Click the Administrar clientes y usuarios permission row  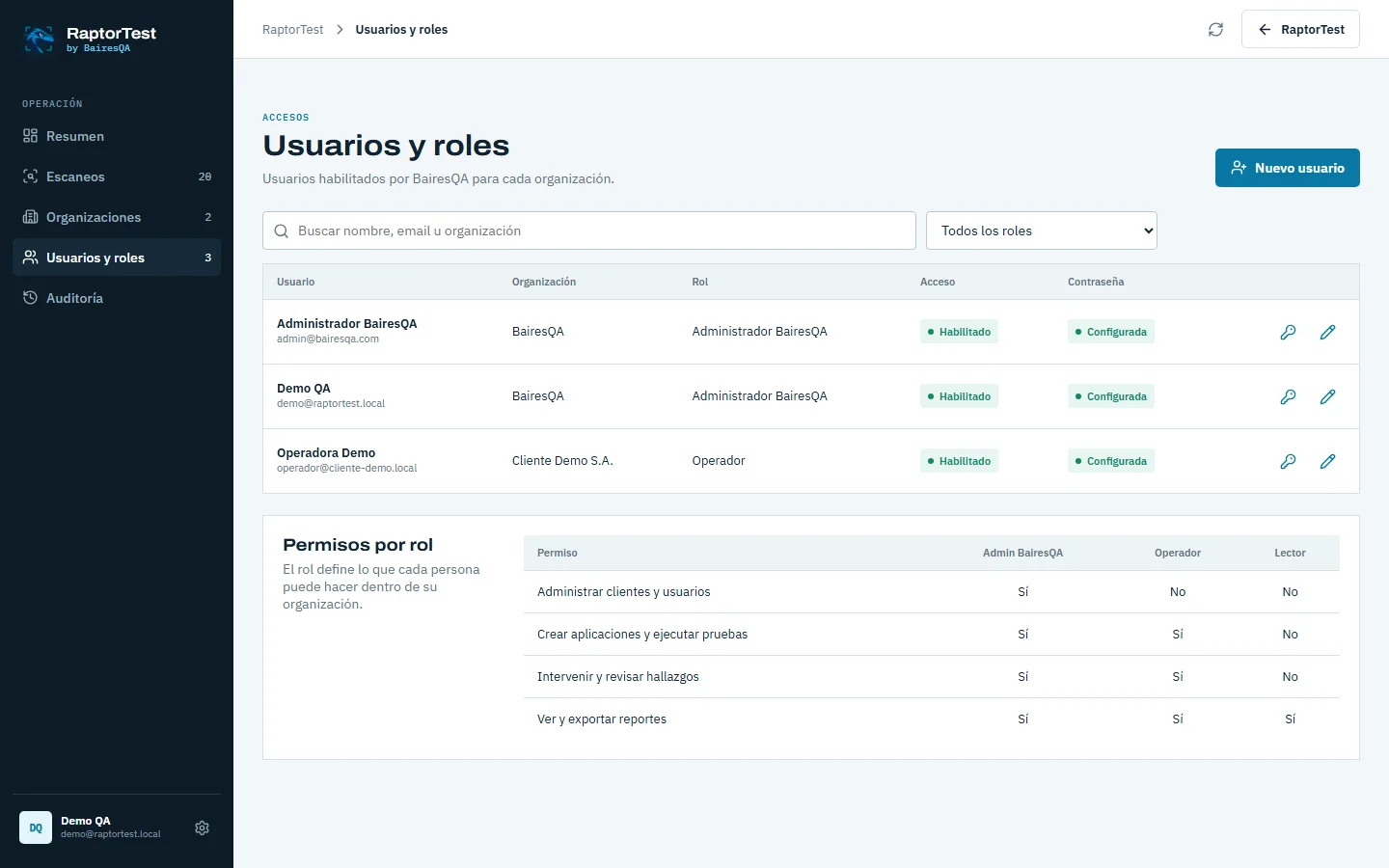point(932,592)
